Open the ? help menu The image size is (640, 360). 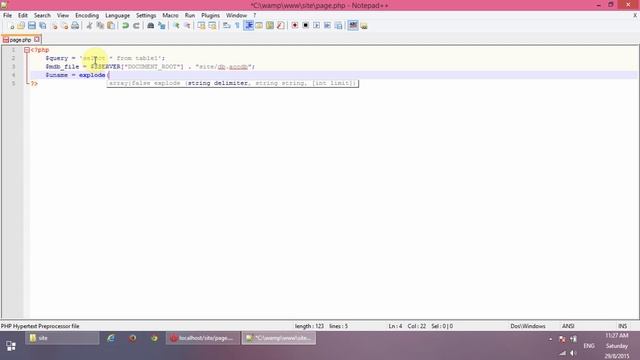[254, 15]
